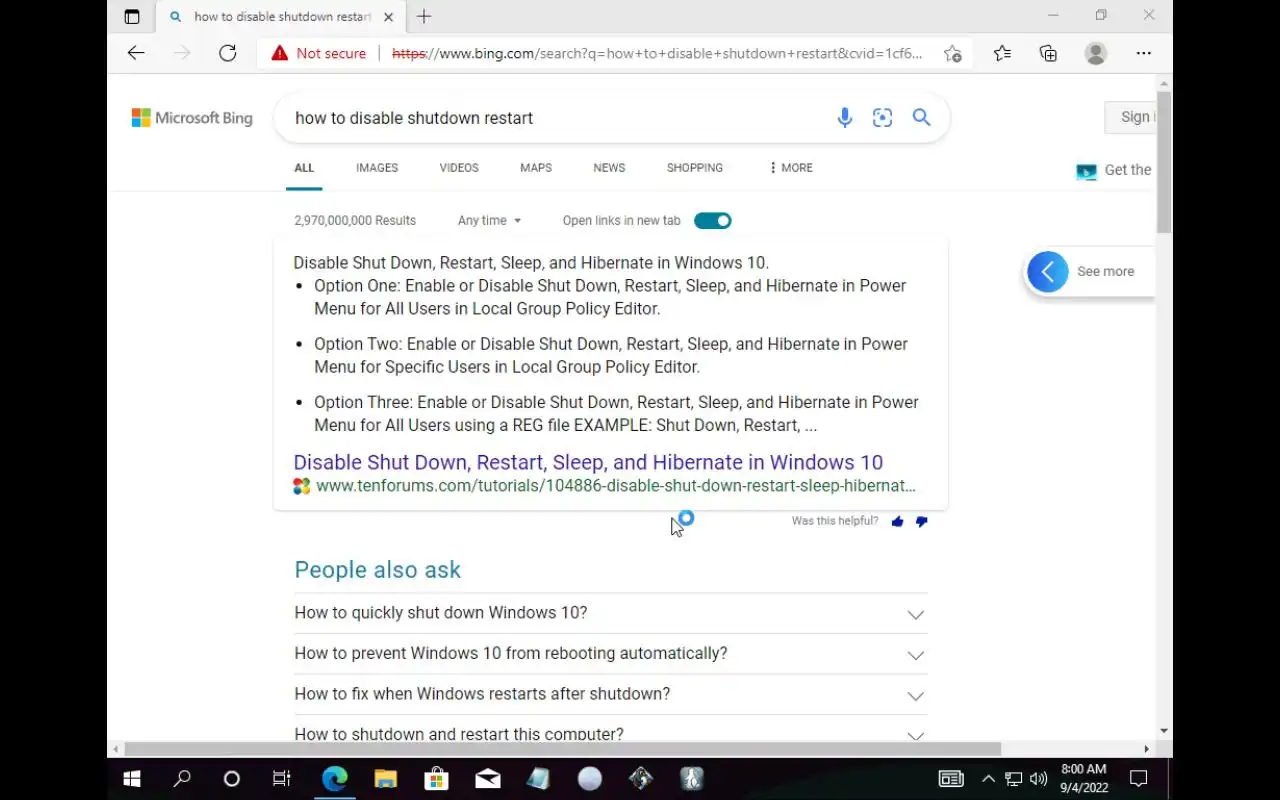Viewport: 1280px width, 800px height.
Task: Close the 'how to disable shutdown restart' tab
Action: tap(389, 17)
